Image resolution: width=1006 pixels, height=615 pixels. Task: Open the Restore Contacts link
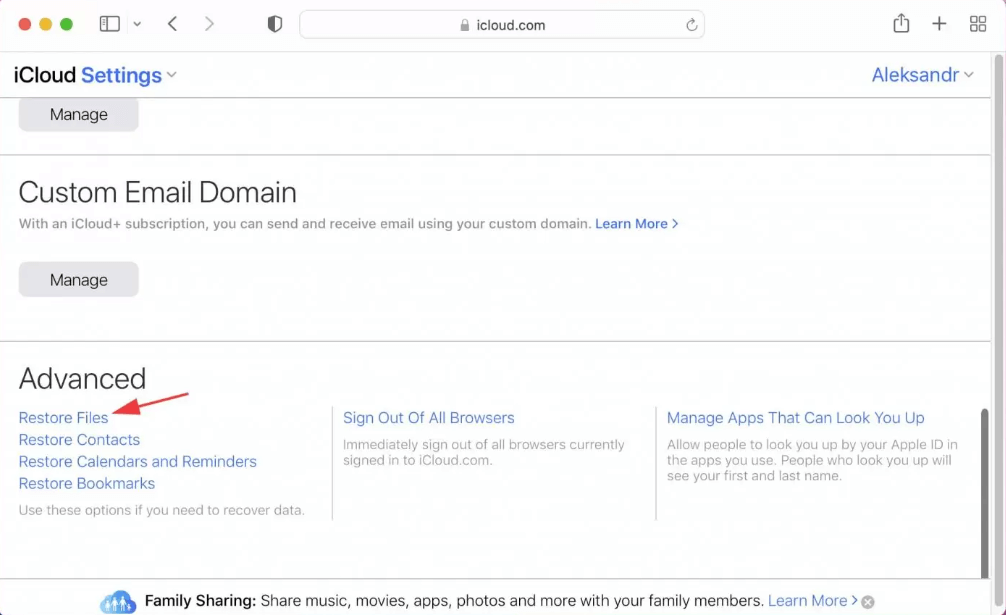click(x=79, y=439)
